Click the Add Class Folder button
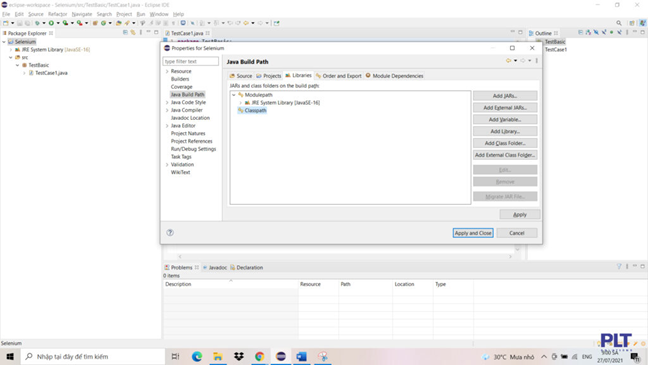Image resolution: width=648 pixels, height=365 pixels. point(505,143)
